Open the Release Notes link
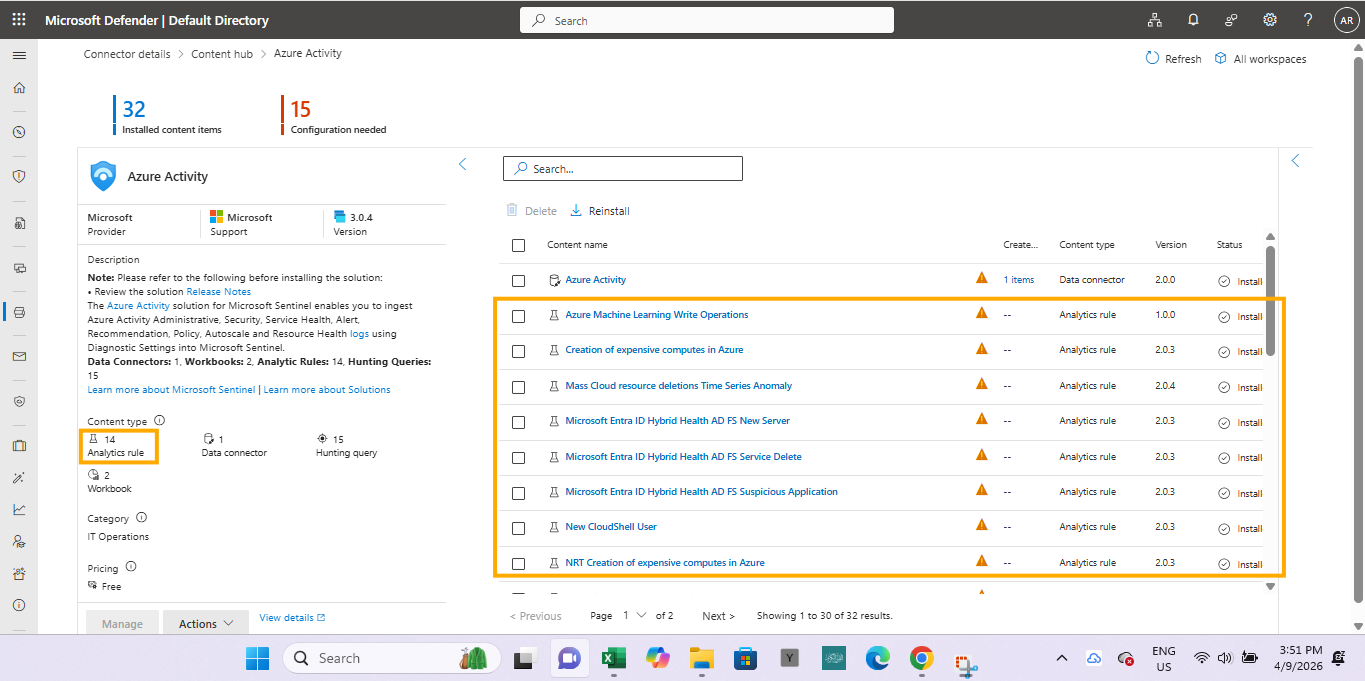1365x681 pixels. click(218, 292)
